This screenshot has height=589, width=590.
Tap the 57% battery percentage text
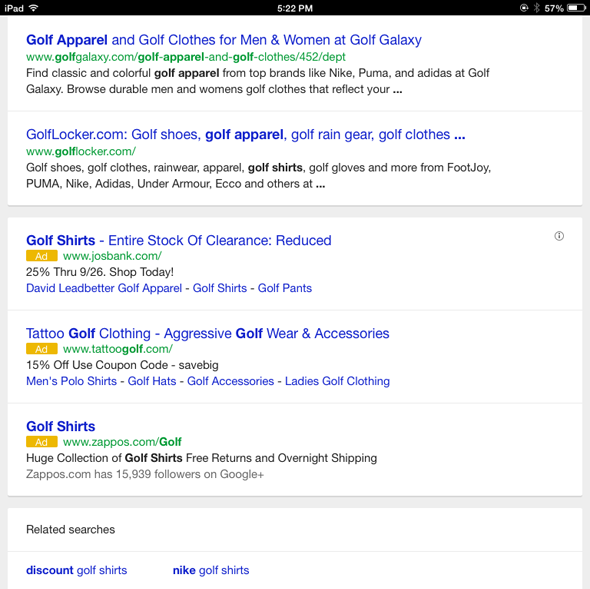point(554,8)
